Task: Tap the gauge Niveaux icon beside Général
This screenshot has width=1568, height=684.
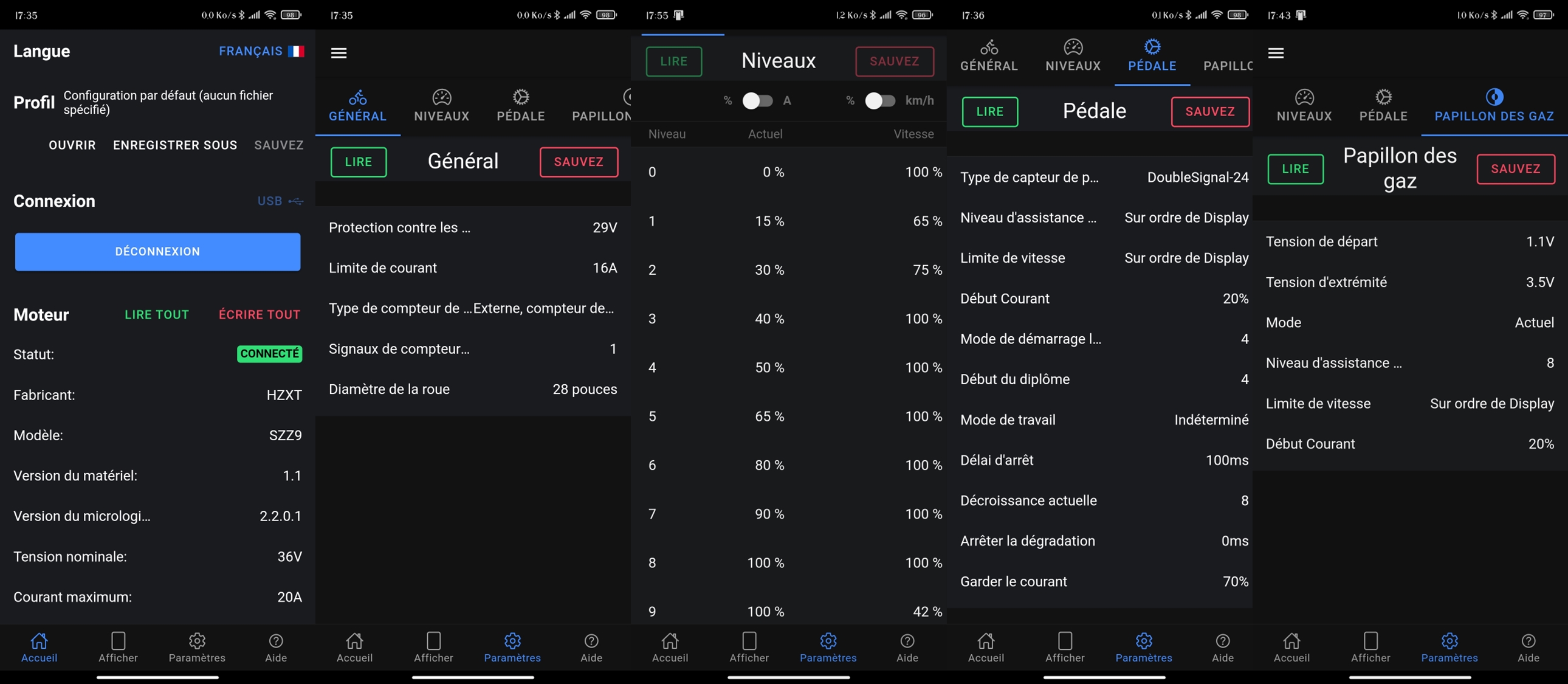Action: 441,97
